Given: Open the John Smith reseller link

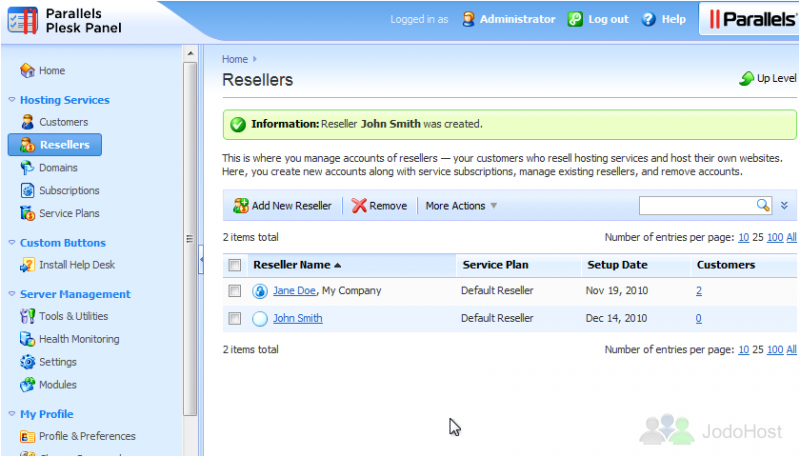Looking at the screenshot, I should (x=297, y=318).
